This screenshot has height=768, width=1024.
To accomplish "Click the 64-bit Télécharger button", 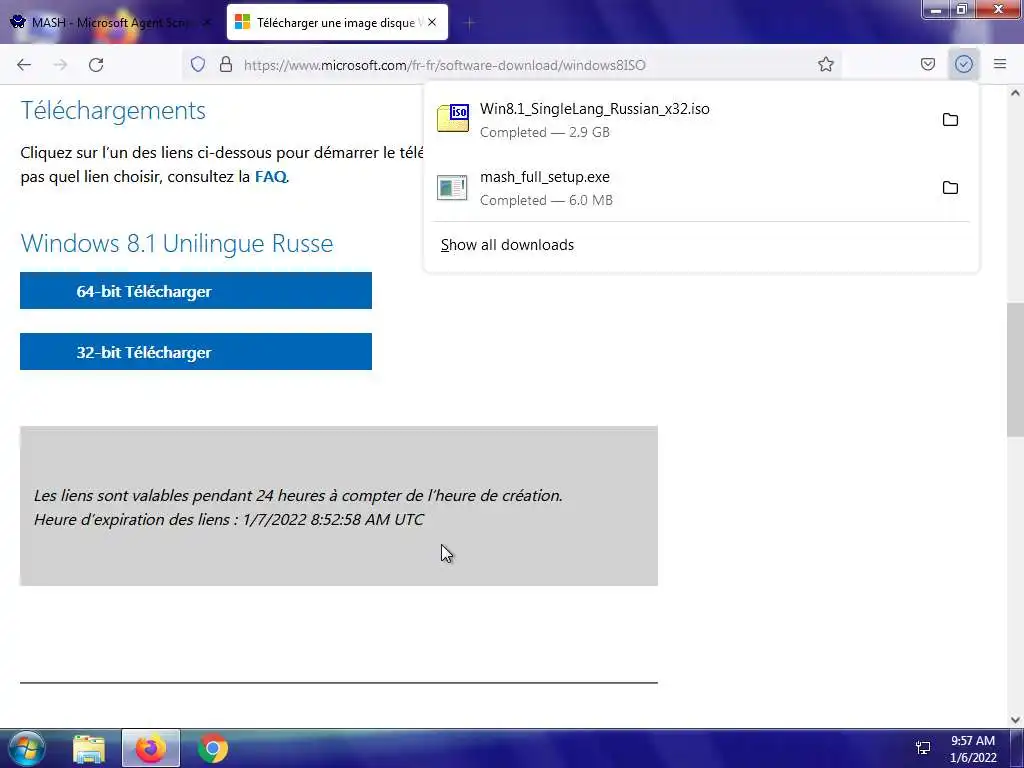I will (x=196, y=291).
